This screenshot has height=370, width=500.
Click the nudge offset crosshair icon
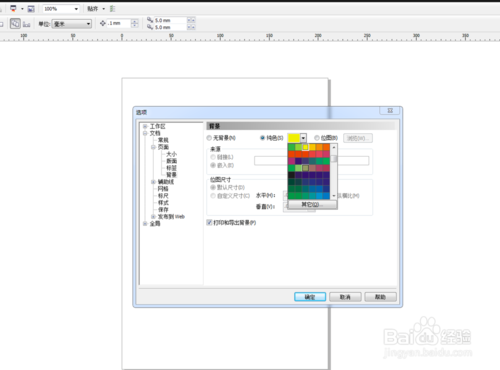(103, 23)
